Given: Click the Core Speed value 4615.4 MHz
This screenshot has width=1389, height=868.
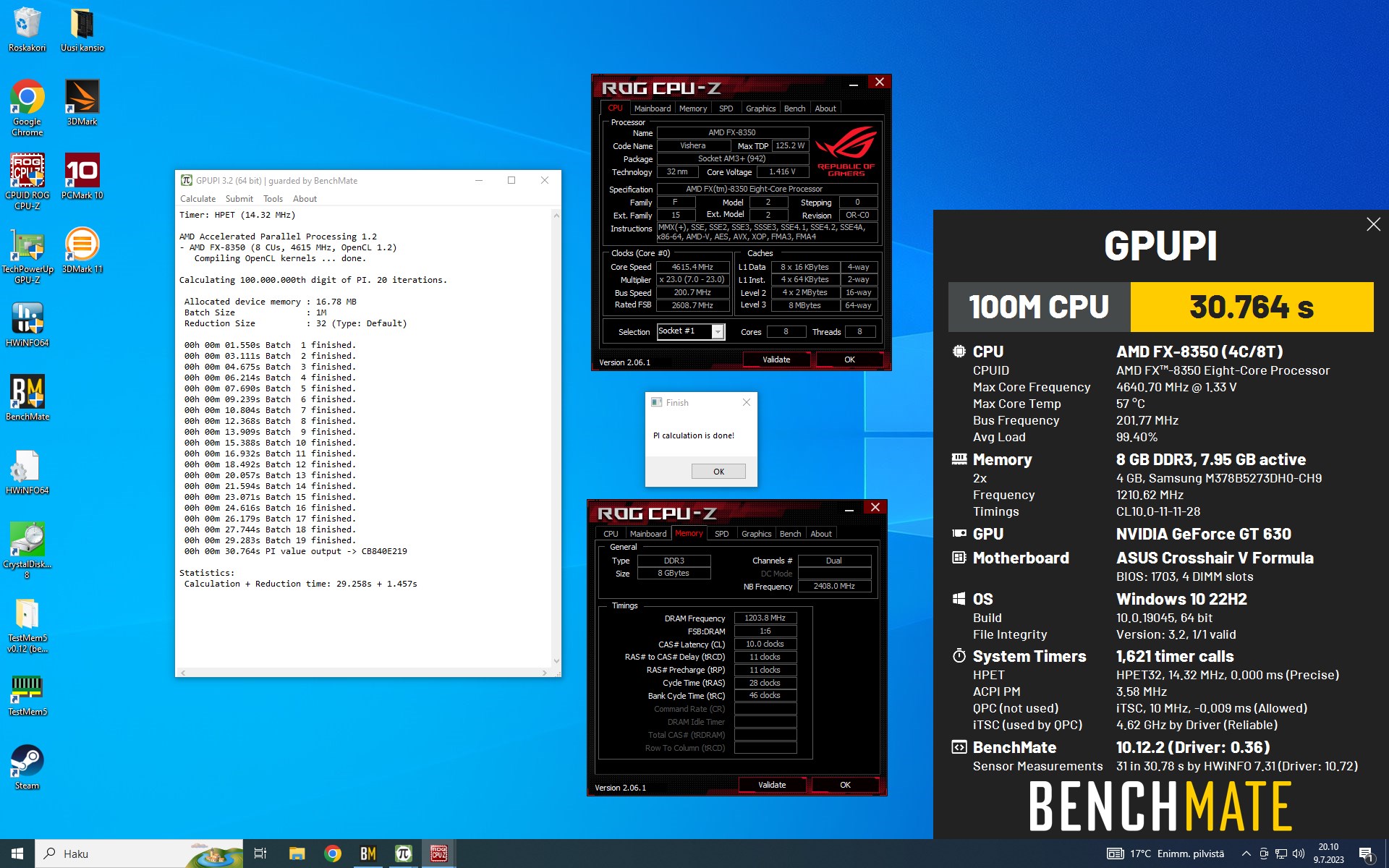Looking at the screenshot, I should (692, 267).
